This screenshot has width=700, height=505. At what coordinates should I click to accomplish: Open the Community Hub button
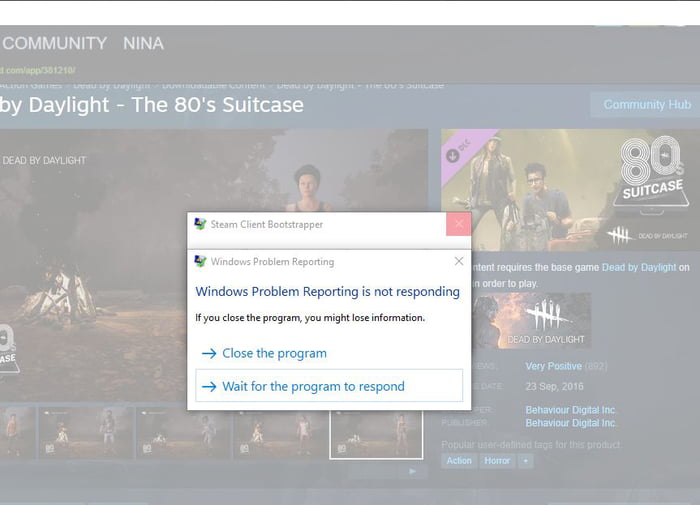pyautogui.click(x=646, y=104)
